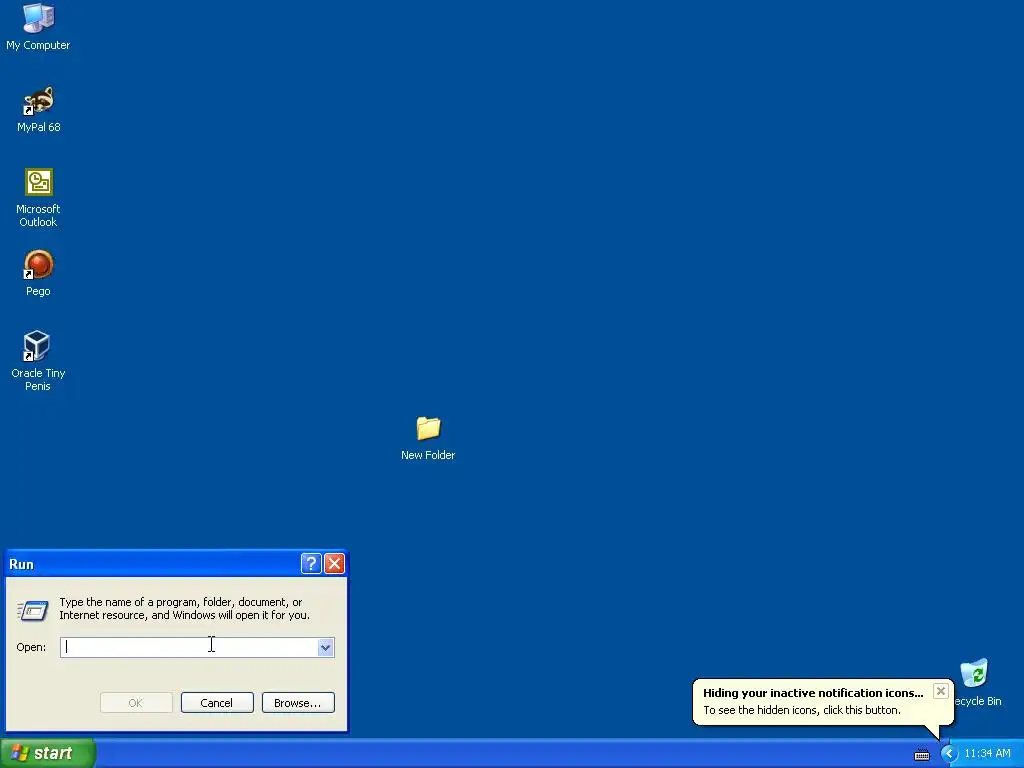
Task: Click the Open text field in Run
Action: click(189, 647)
